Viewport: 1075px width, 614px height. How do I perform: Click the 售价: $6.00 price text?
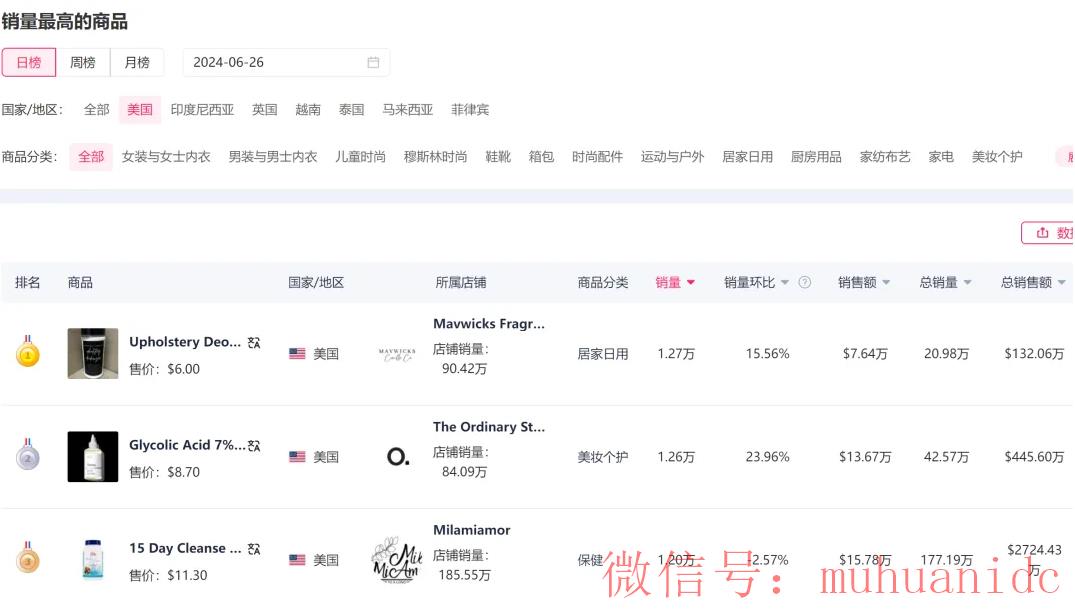click(x=165, y=369)
